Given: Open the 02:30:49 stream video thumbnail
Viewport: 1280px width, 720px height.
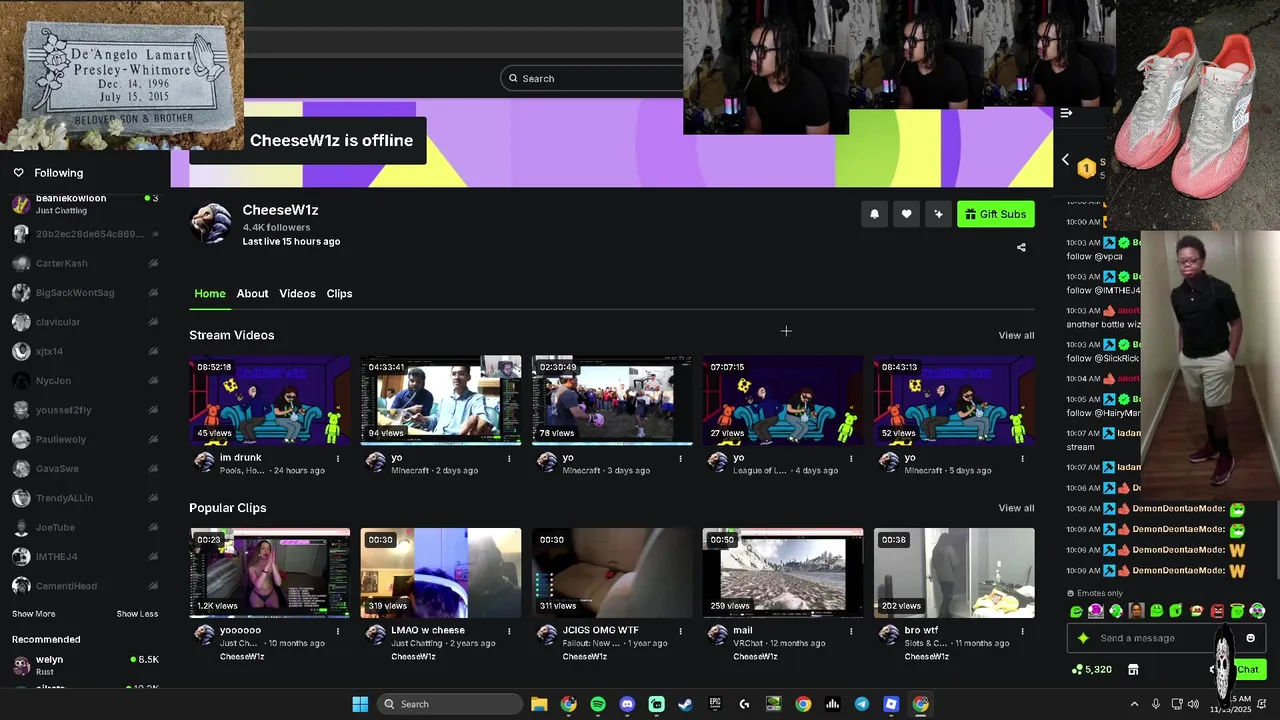Looking at the screenshot, I should point(612,400).
